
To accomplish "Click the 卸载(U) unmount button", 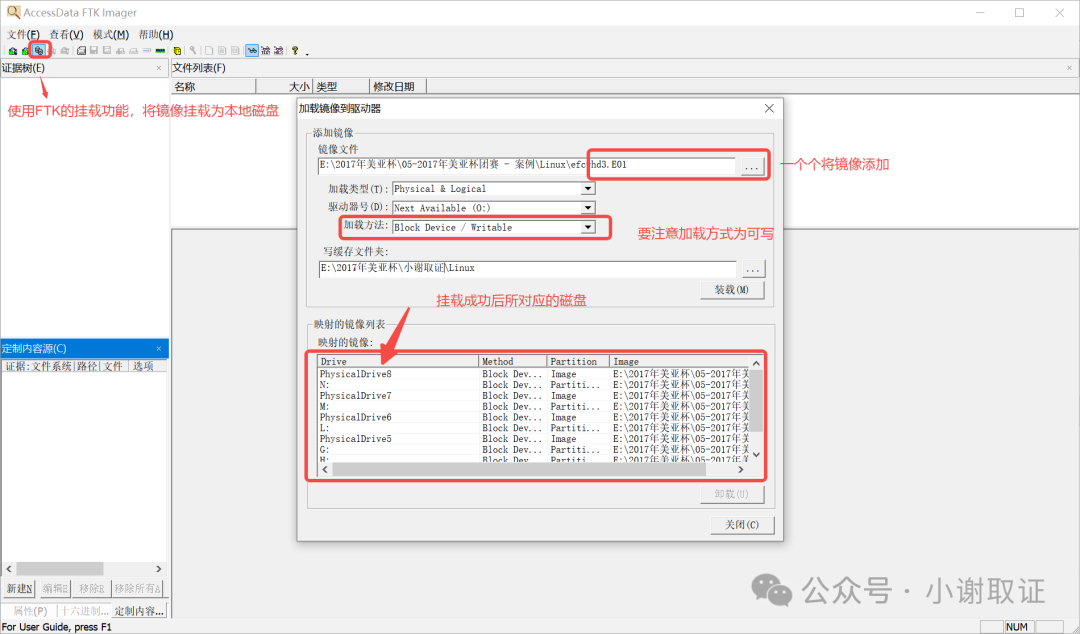I will [732, 494].
